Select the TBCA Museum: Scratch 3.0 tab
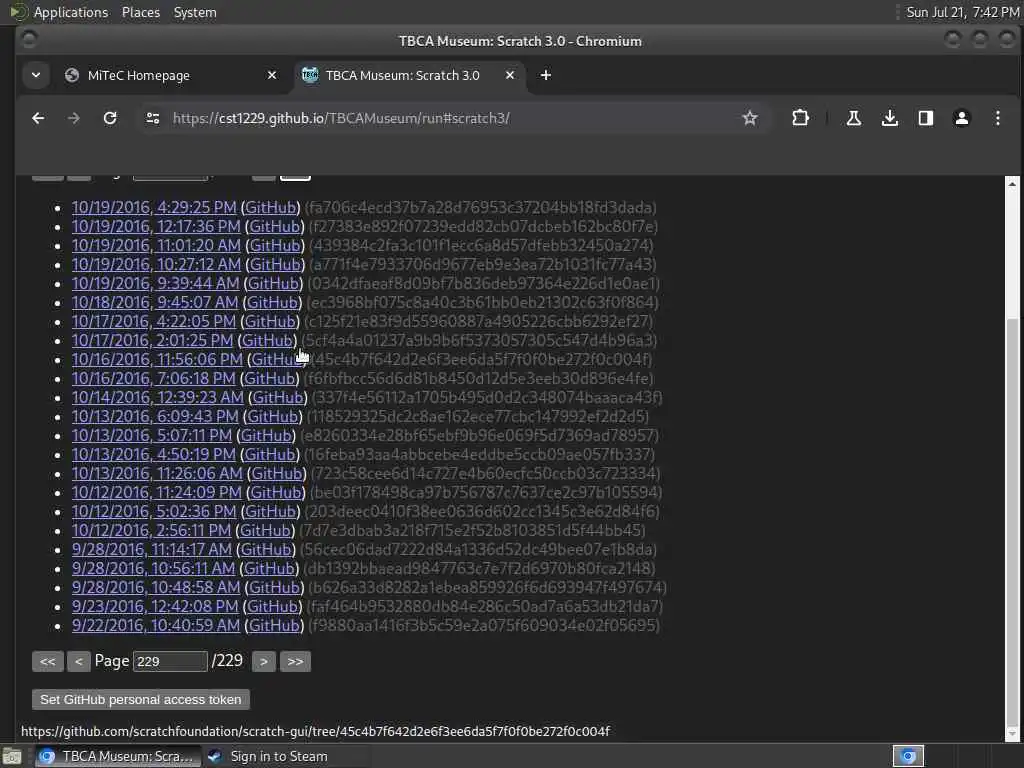 pyautogui.click(x=409, y=76)
